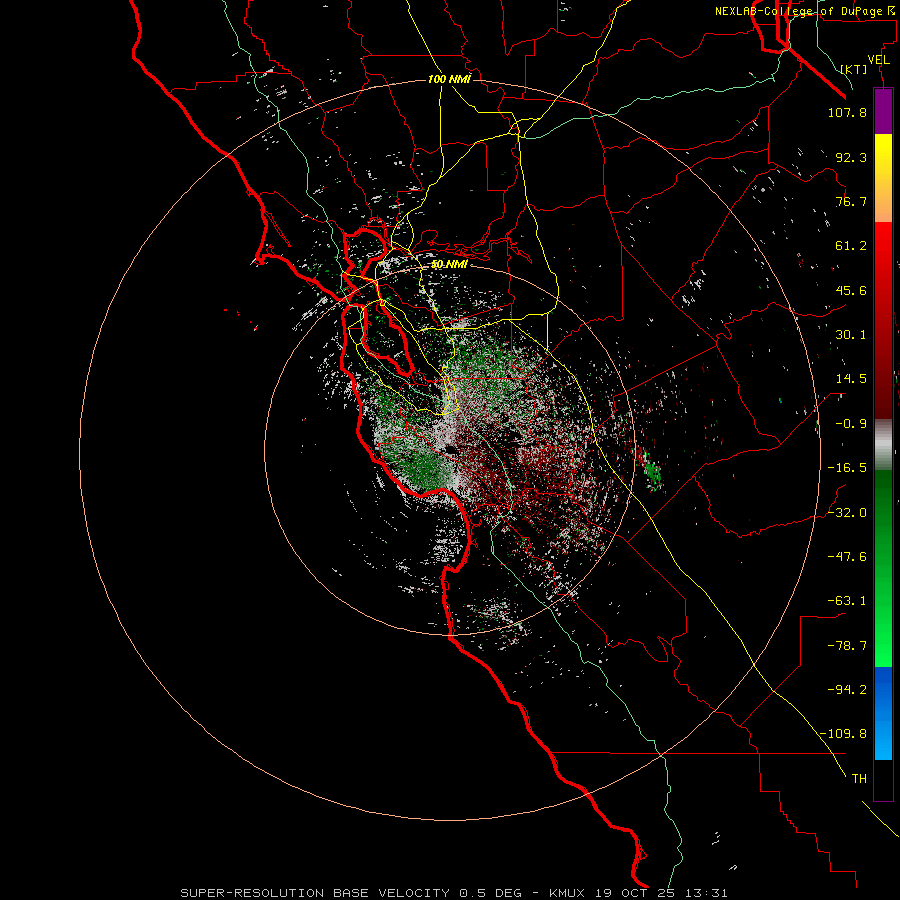This screenshot has width=900, height=900.
Task: Select the 45.6 legend value
Action: 851,290
